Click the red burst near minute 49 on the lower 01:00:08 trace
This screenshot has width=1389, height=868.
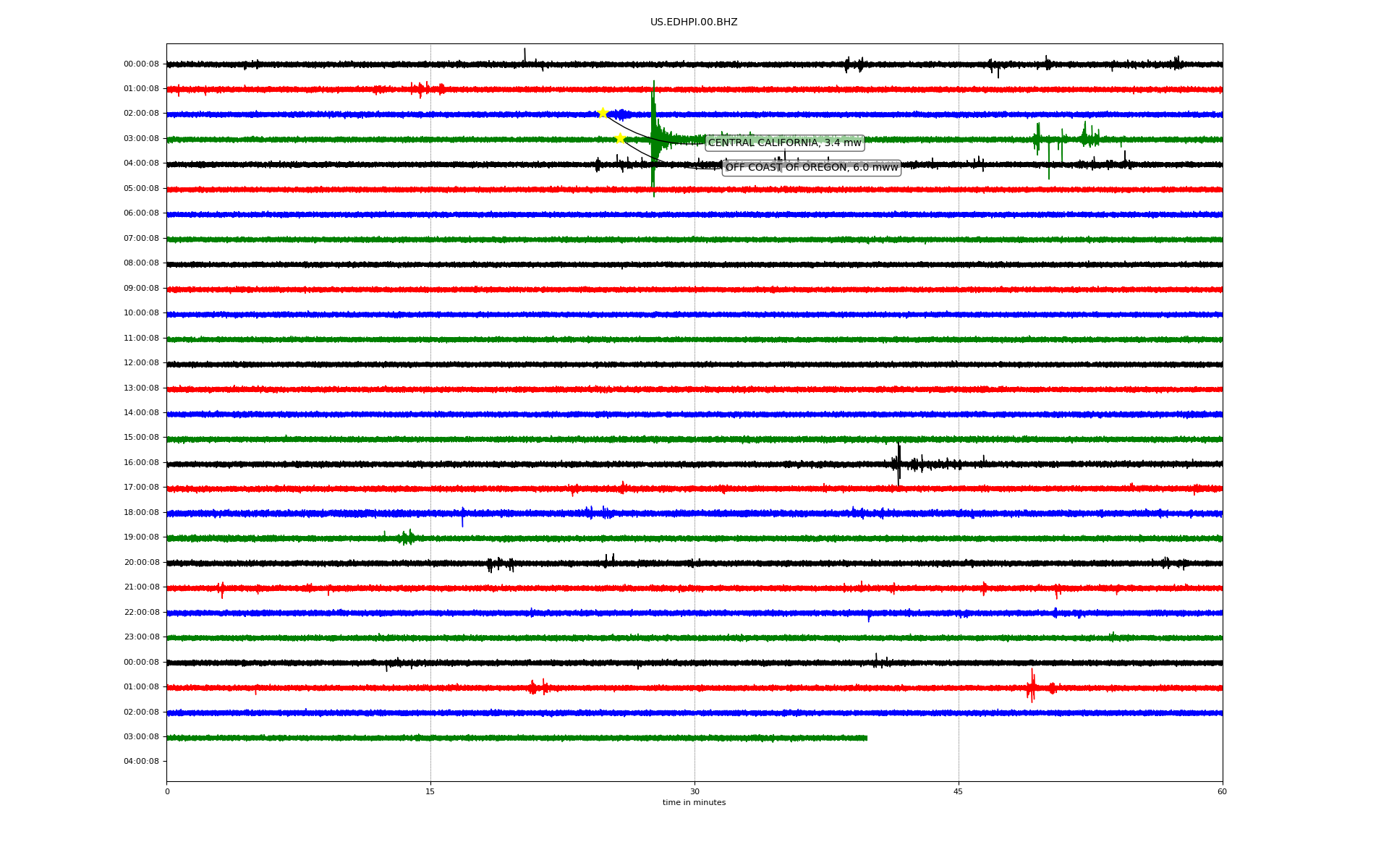1032,686
